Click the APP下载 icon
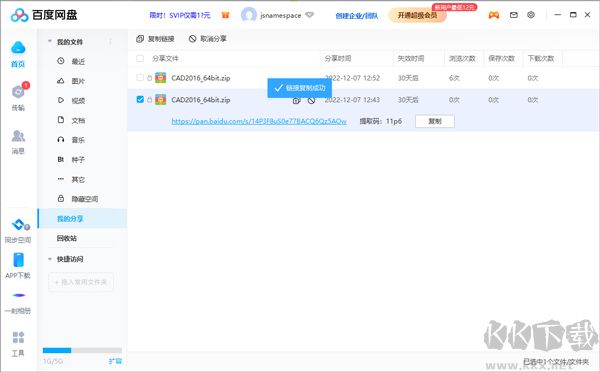Image resolution: width=600 pixels, height=372 pixels. (18, 260)
